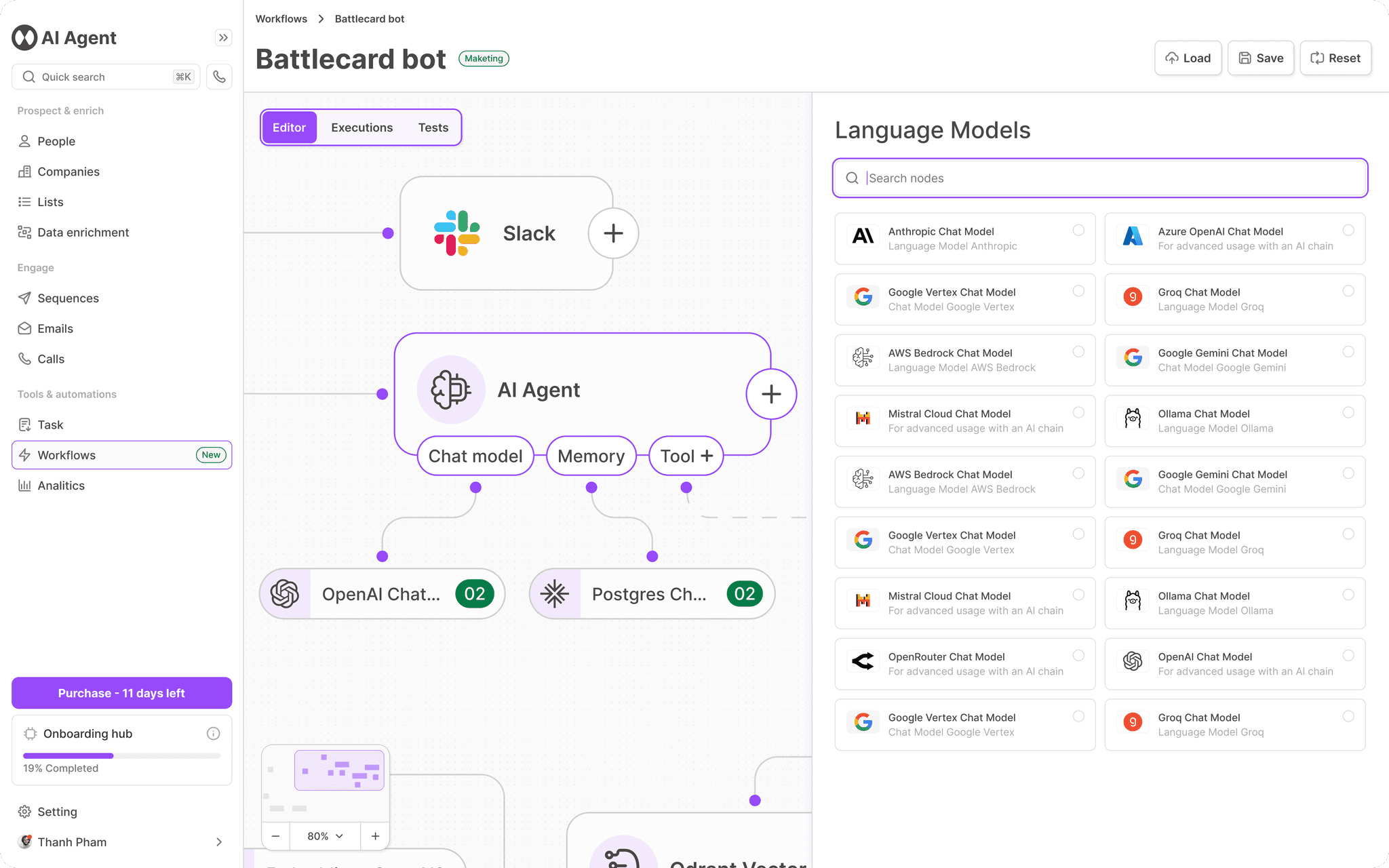The width and height of the screenshot is (1389, 868).
Task: Click the plus icon on the AI Agent node
Action: pos(771,394)
